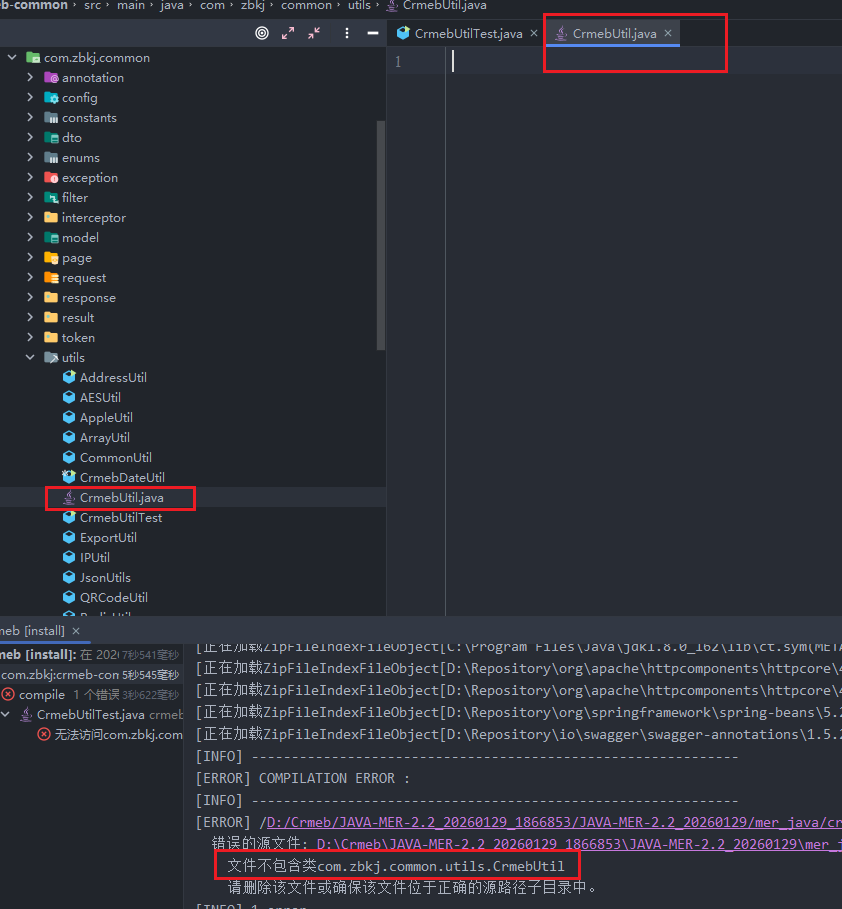Open CrmebUtil.java in the project tree
Image resolution: width=842 pixels, height=909 pixels.
[x=121, y=498]
